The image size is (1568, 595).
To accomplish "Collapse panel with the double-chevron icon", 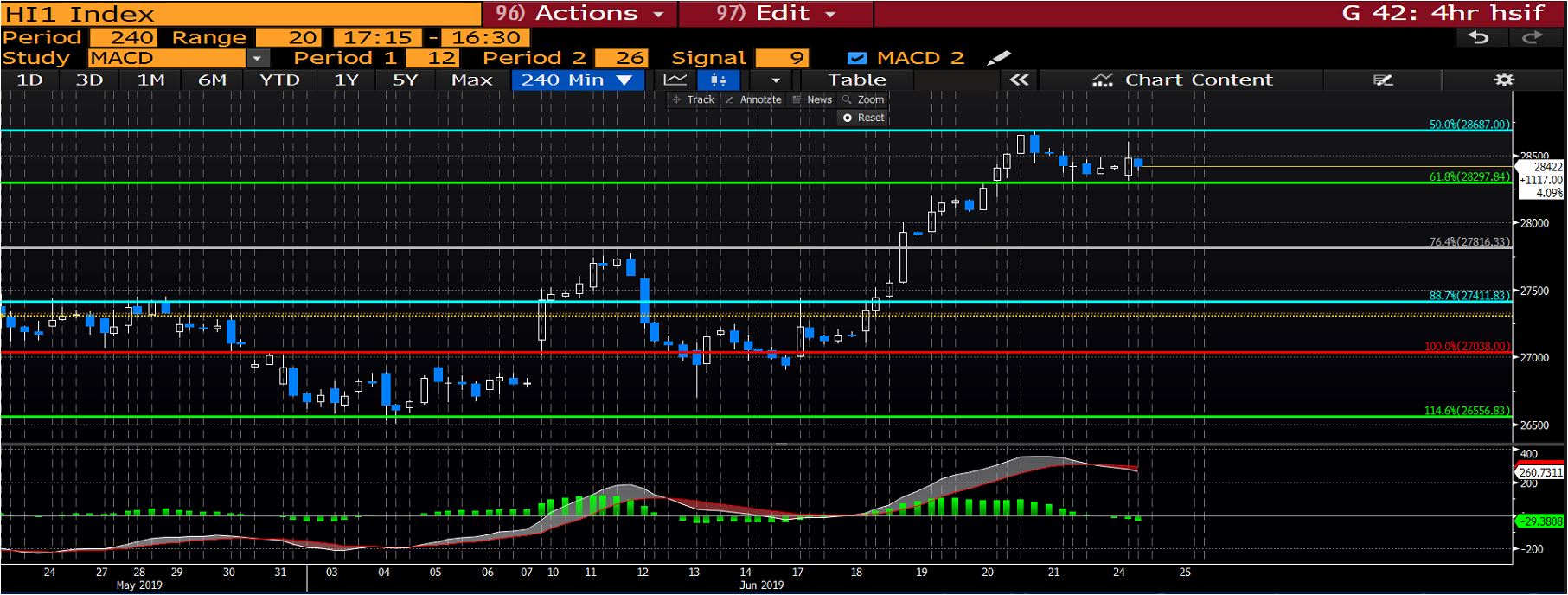I will click(x=1019, y=80).
